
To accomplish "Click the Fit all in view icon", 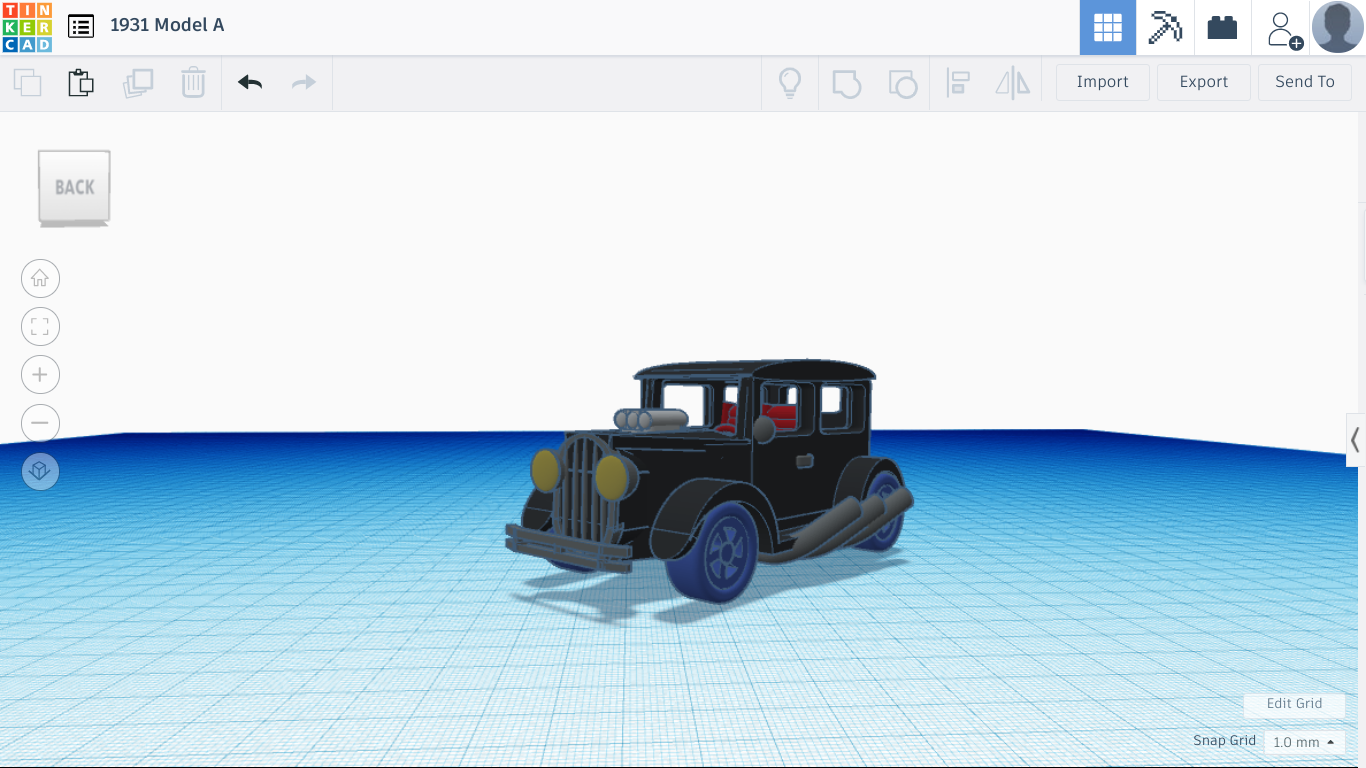I will click(x=40, y=326).
